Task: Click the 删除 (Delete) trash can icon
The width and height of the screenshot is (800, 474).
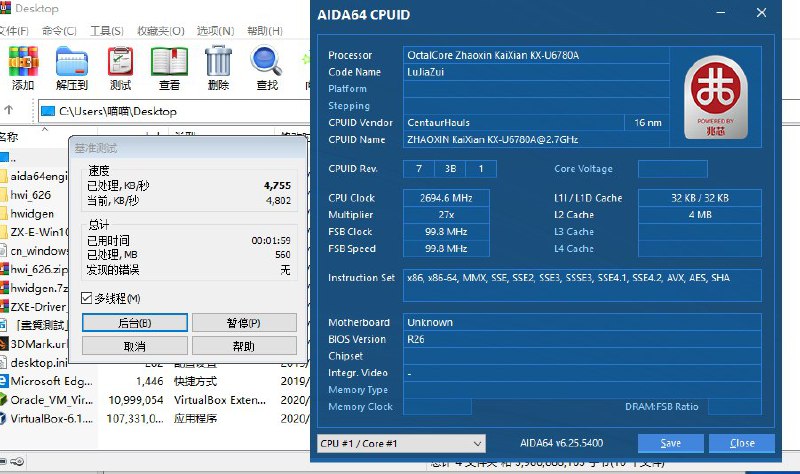Action: 218,62
